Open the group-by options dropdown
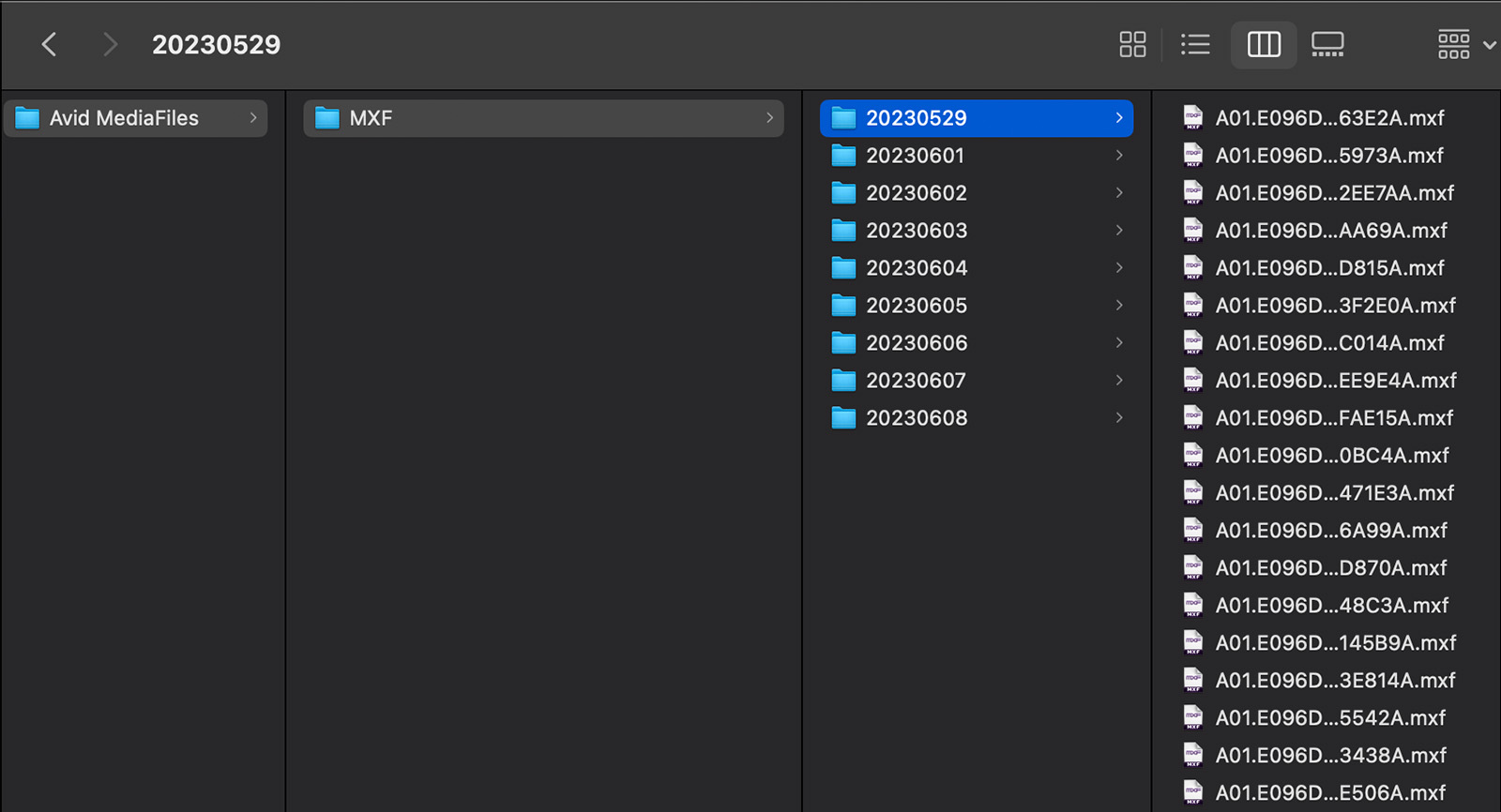 tap(1466, 44)
